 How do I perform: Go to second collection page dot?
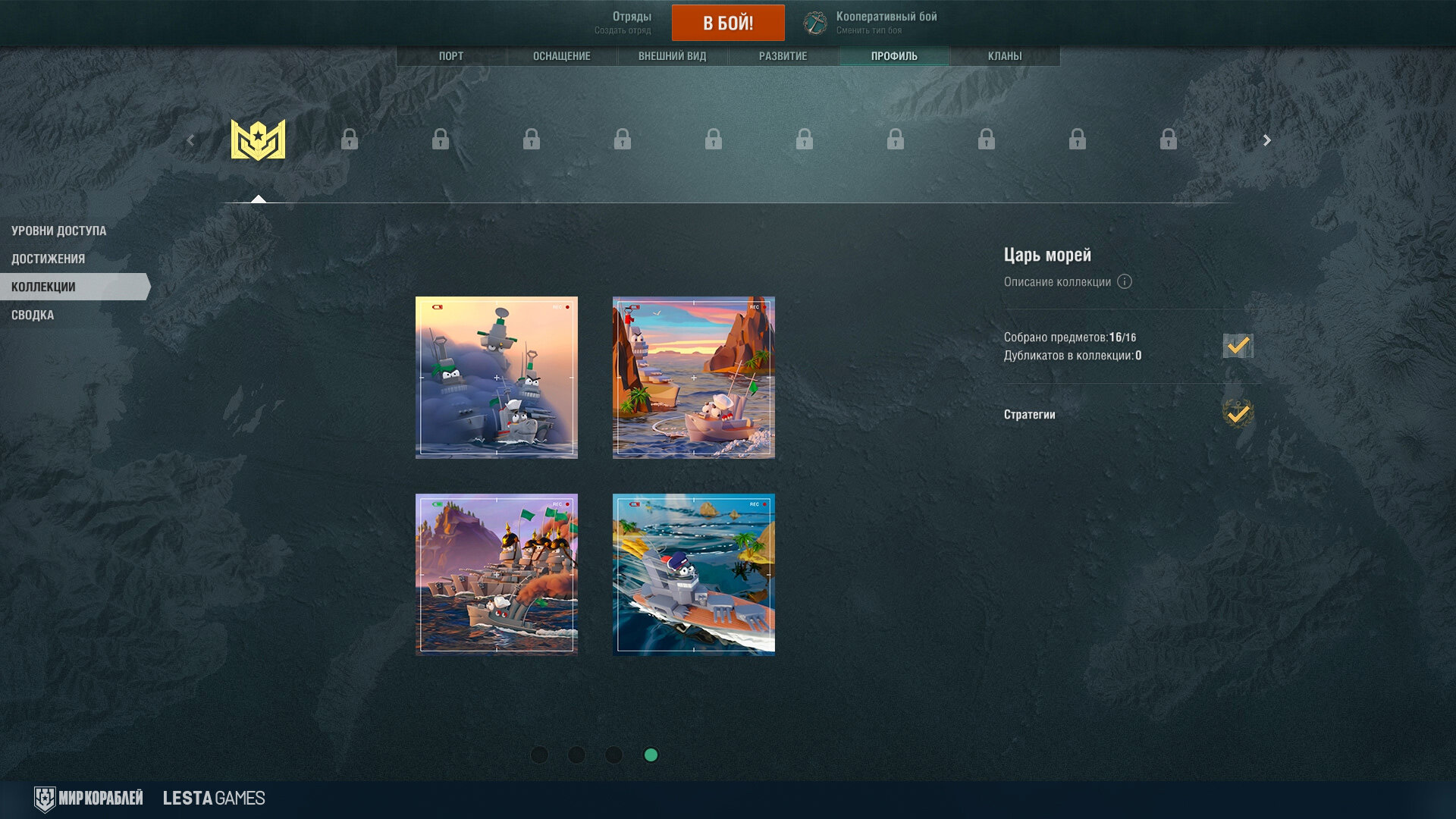click(x=576, y=755)
